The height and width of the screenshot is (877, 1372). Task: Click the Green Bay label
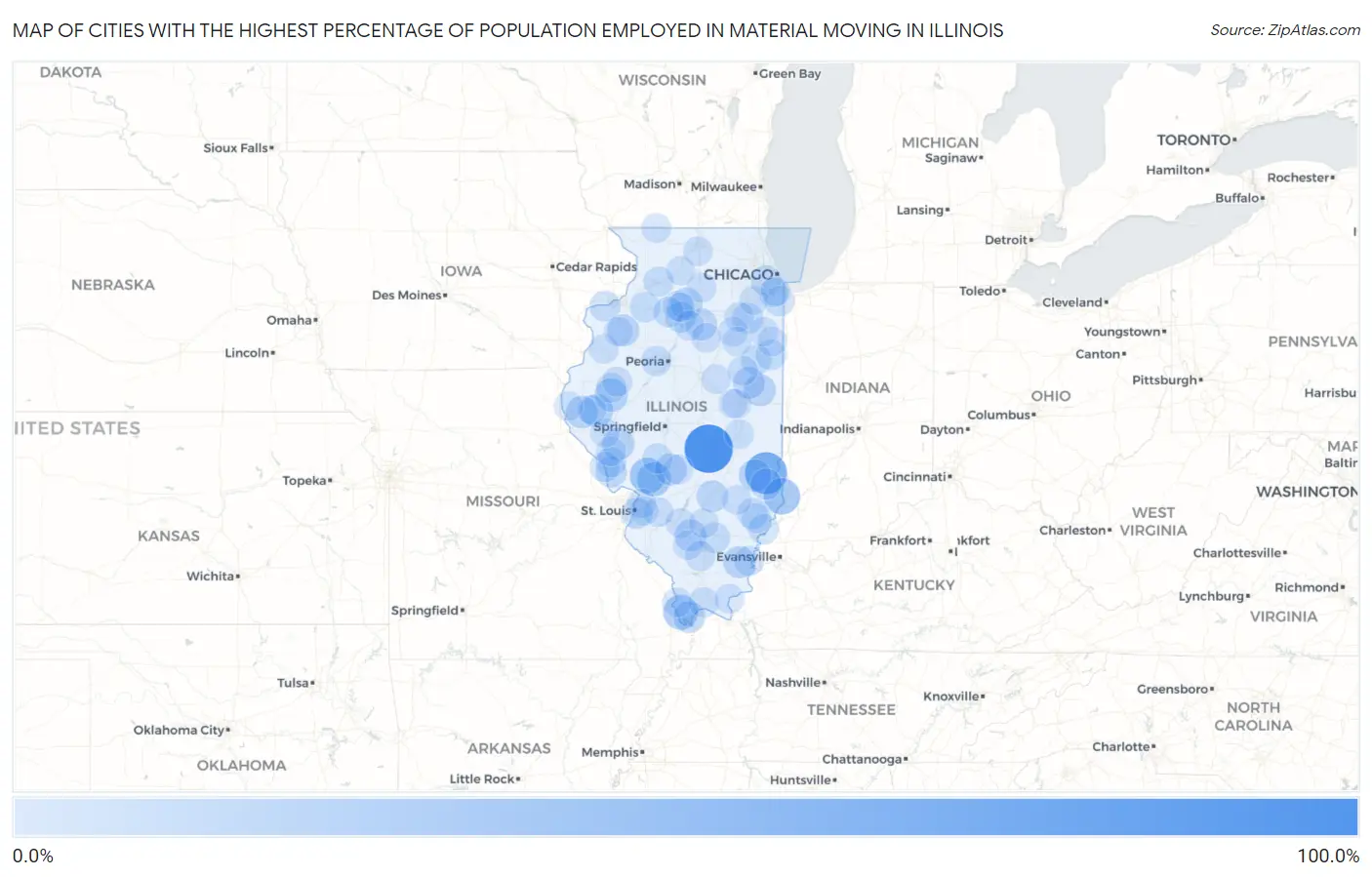(x=789, y=73)
